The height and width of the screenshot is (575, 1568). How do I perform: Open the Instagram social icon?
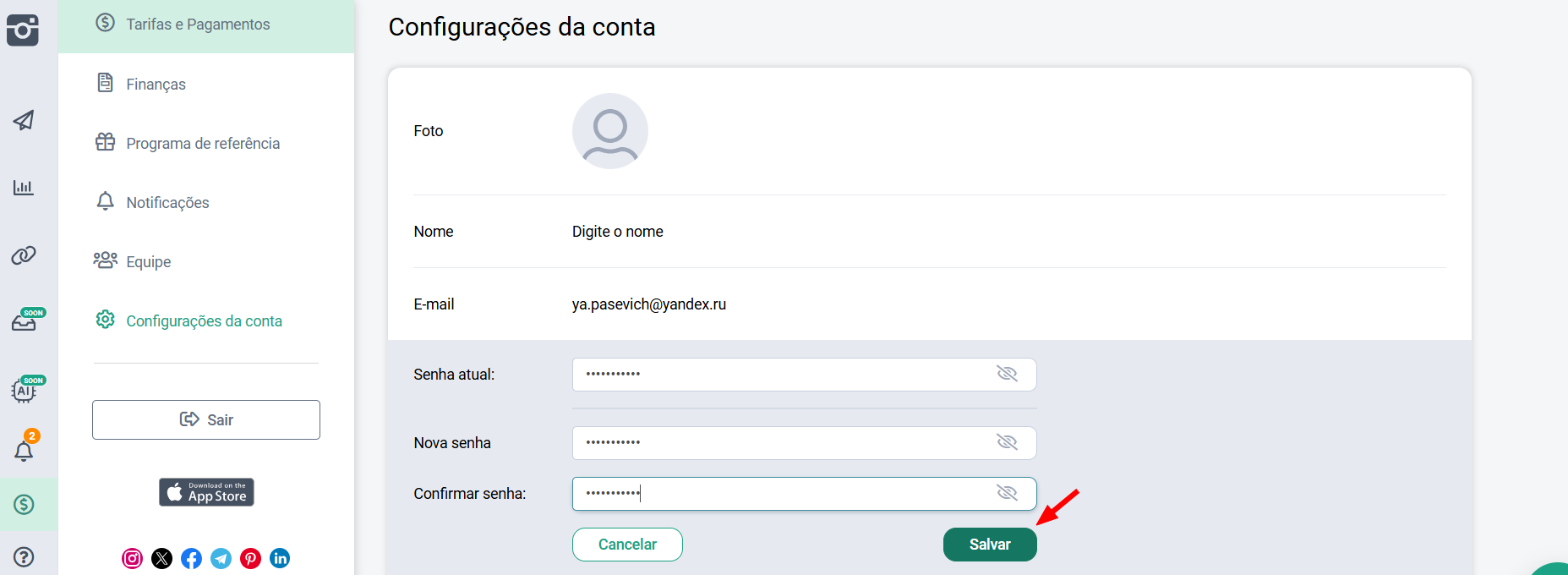[133, 558]
